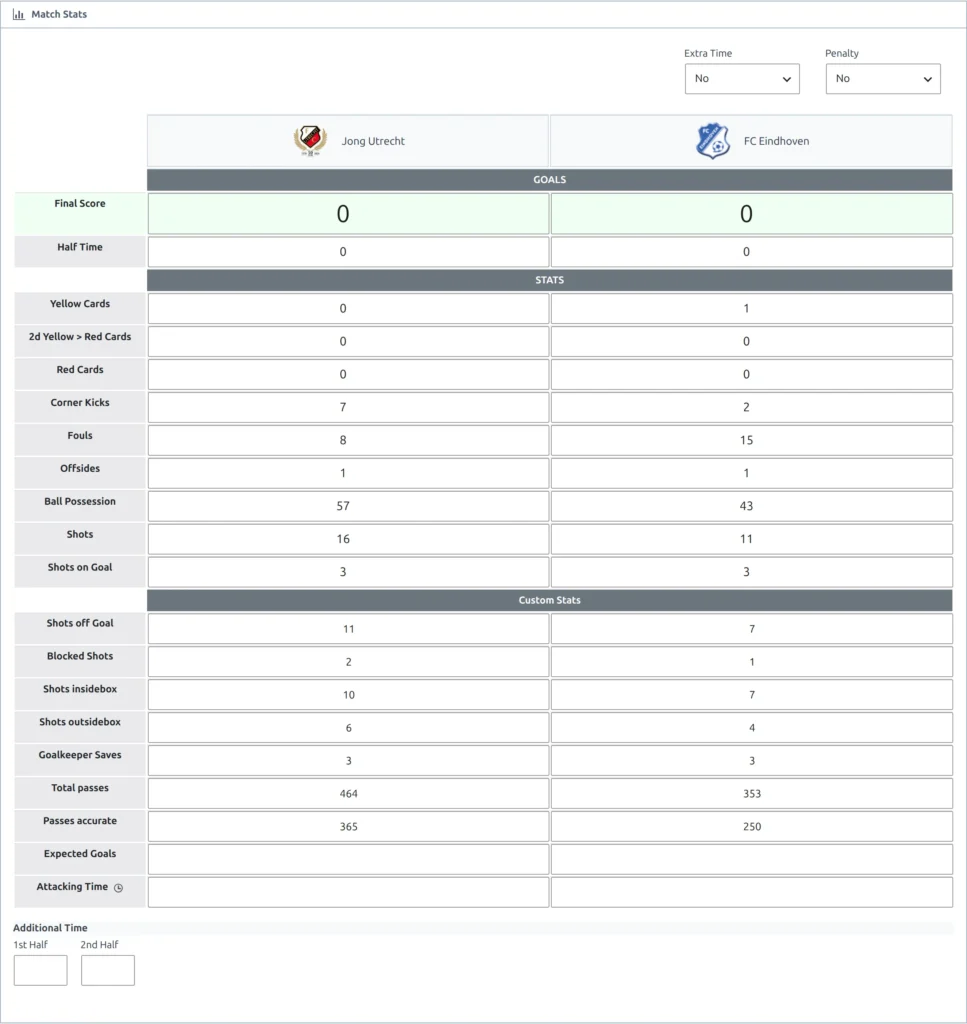Viewport: 967px width, 1024px height.
Task: Select FC Eindhoven Half Time score field
Action: pyautogui.click(x=752, y=252)
